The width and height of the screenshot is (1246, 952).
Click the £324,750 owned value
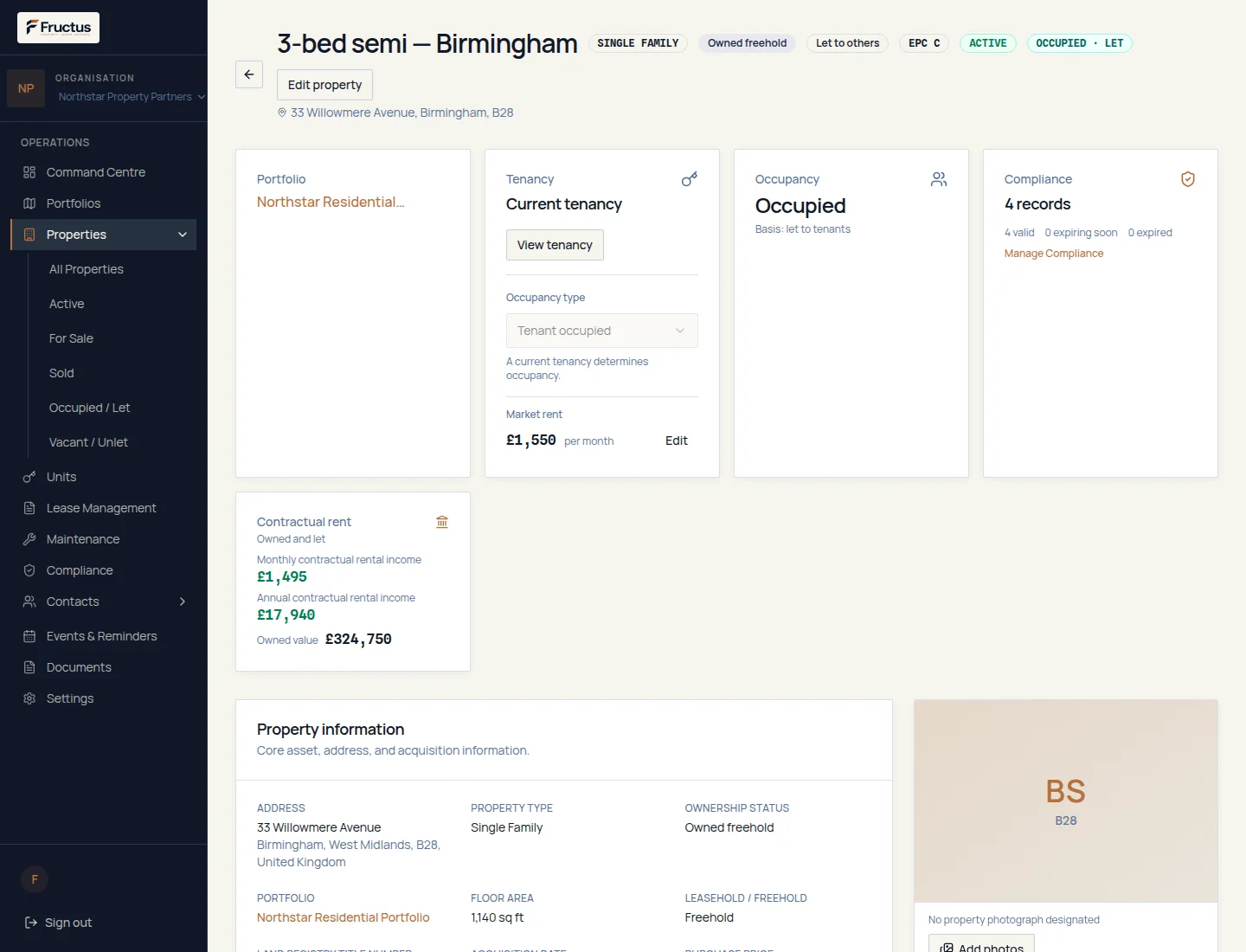coord(358,640)
